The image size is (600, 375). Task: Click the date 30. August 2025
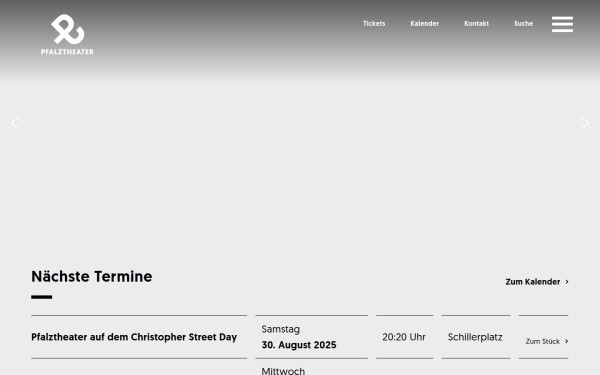(299, 345)
